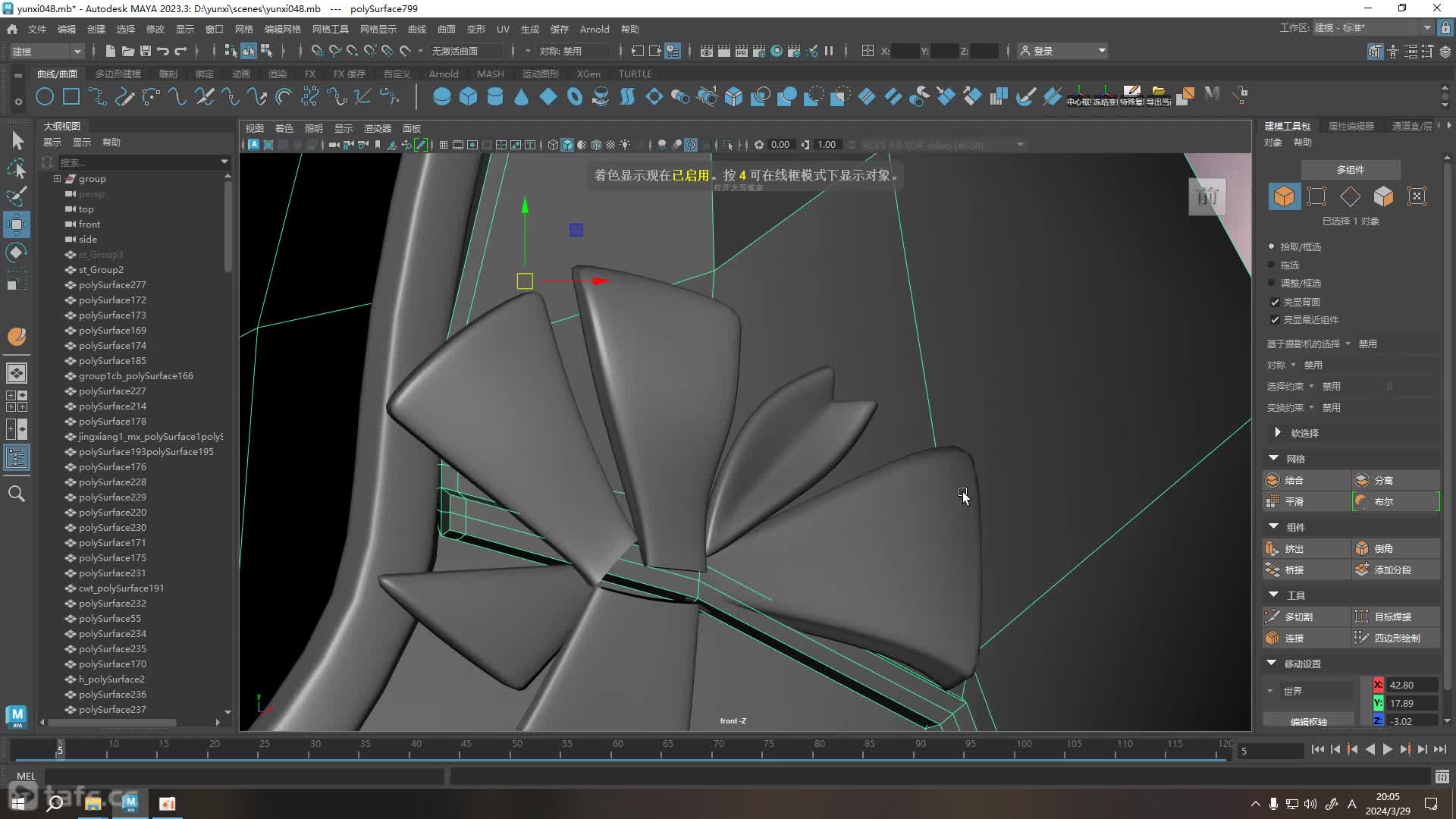
Task: Activate the Select tool in the toolbox
Action: tap(17, 140)
